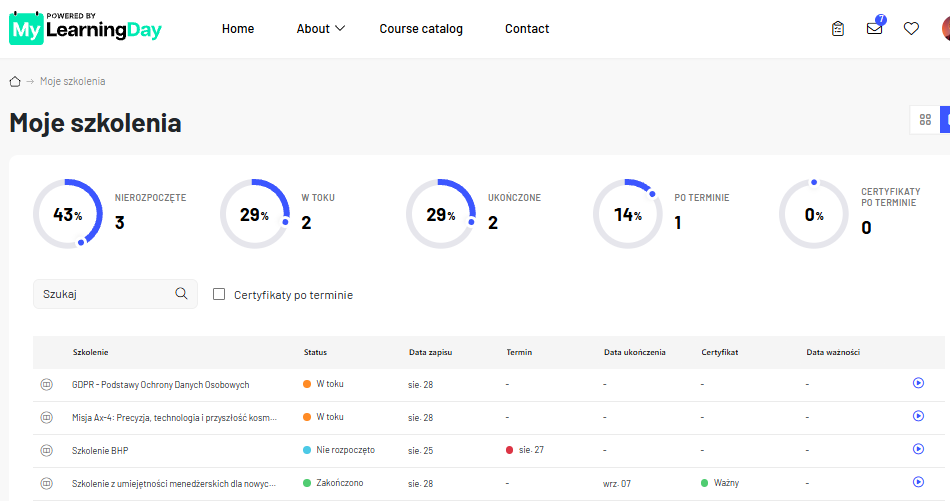Sort by the Data ważności column header
The width and height of the screenshot is (950, 501).
click(x=833, y=352)
